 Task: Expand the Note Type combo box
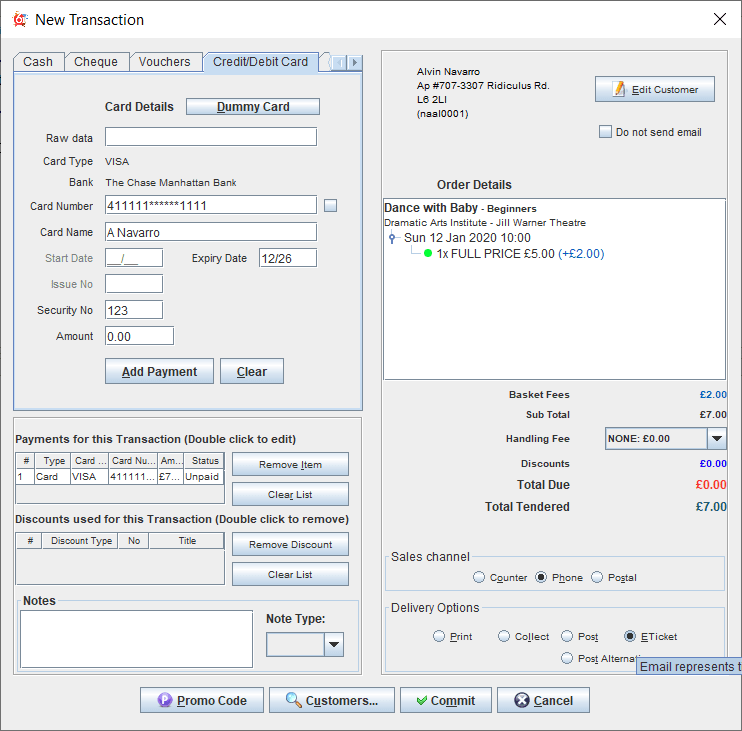(x=334, y=645)
